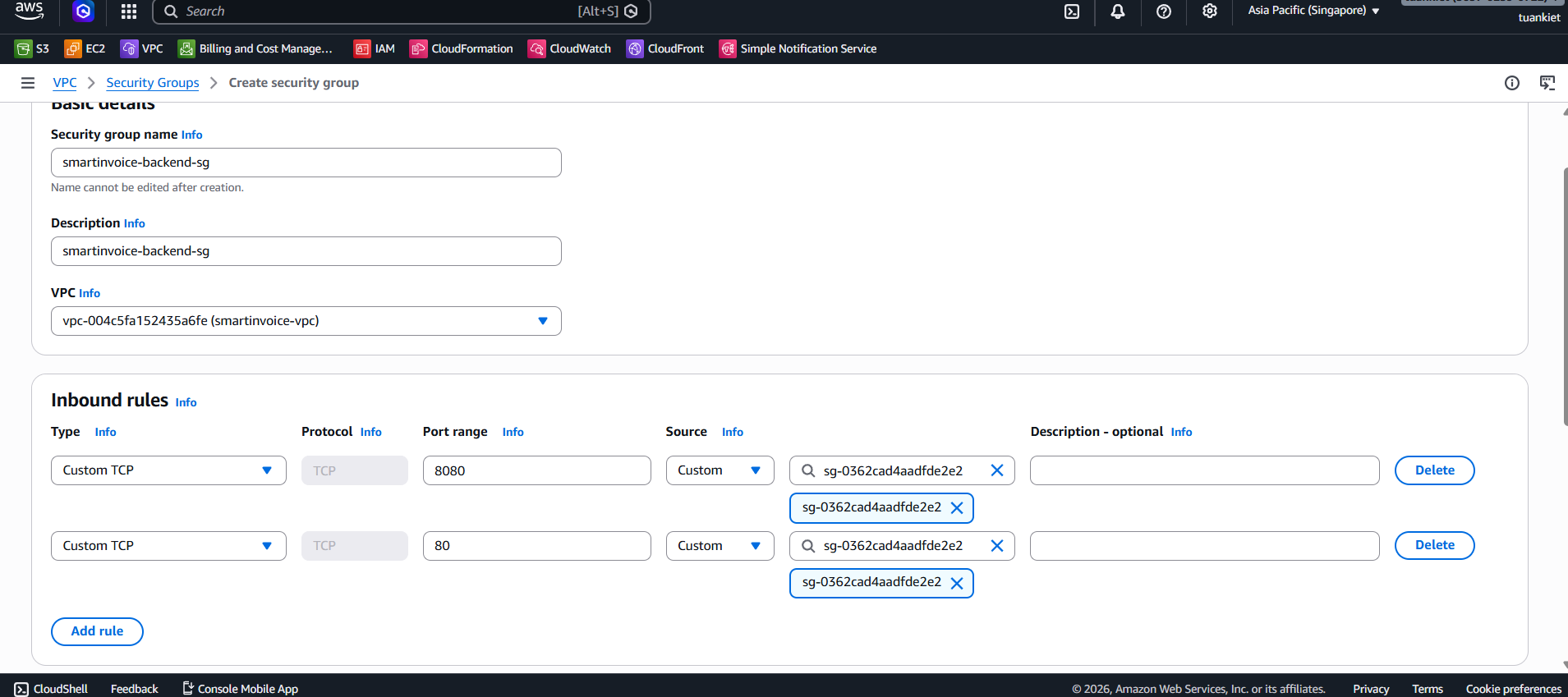Delete the port 80 inbound rule
Viewport: 1568px width, 697px height.
pos(1434,545)
